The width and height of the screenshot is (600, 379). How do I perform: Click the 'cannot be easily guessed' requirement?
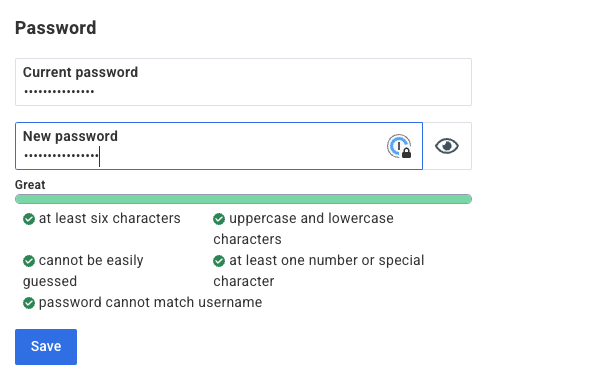click(83, 271)
